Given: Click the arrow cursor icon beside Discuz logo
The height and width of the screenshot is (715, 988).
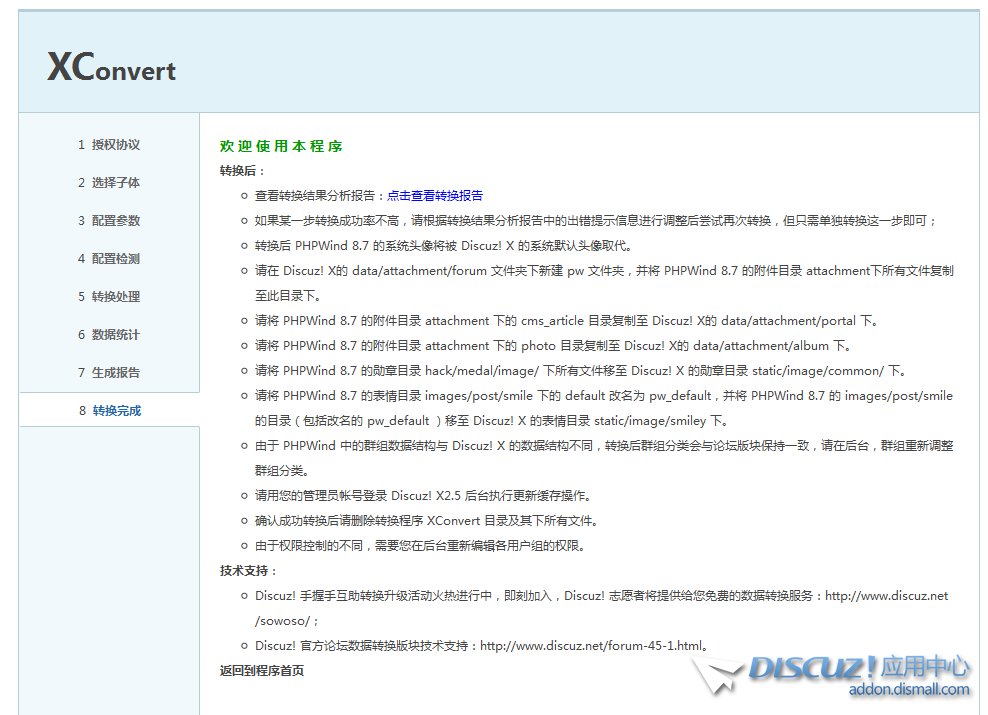Looking at the screenshot, I should [x=716, y=675].
